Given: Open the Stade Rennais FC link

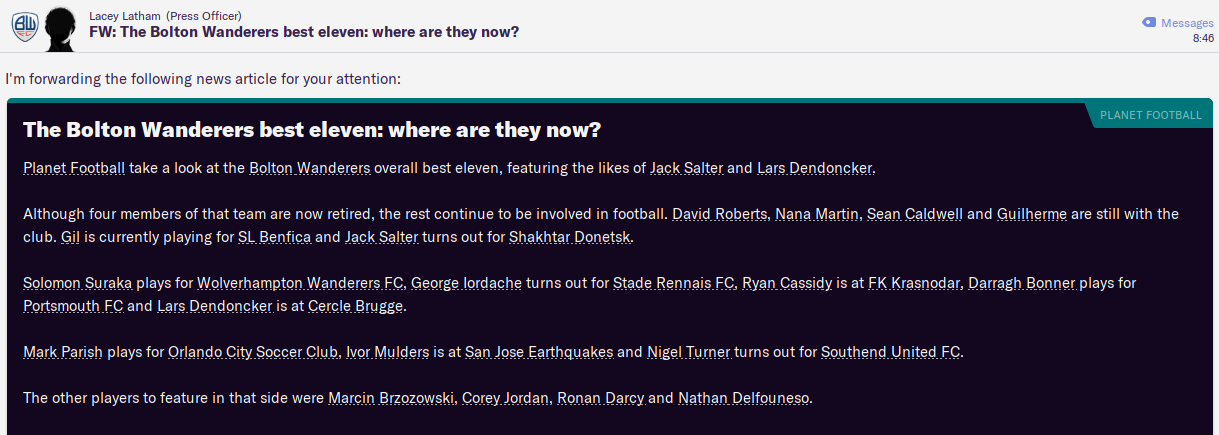Looking at the screenshot, I should click(x=674, y=283).
